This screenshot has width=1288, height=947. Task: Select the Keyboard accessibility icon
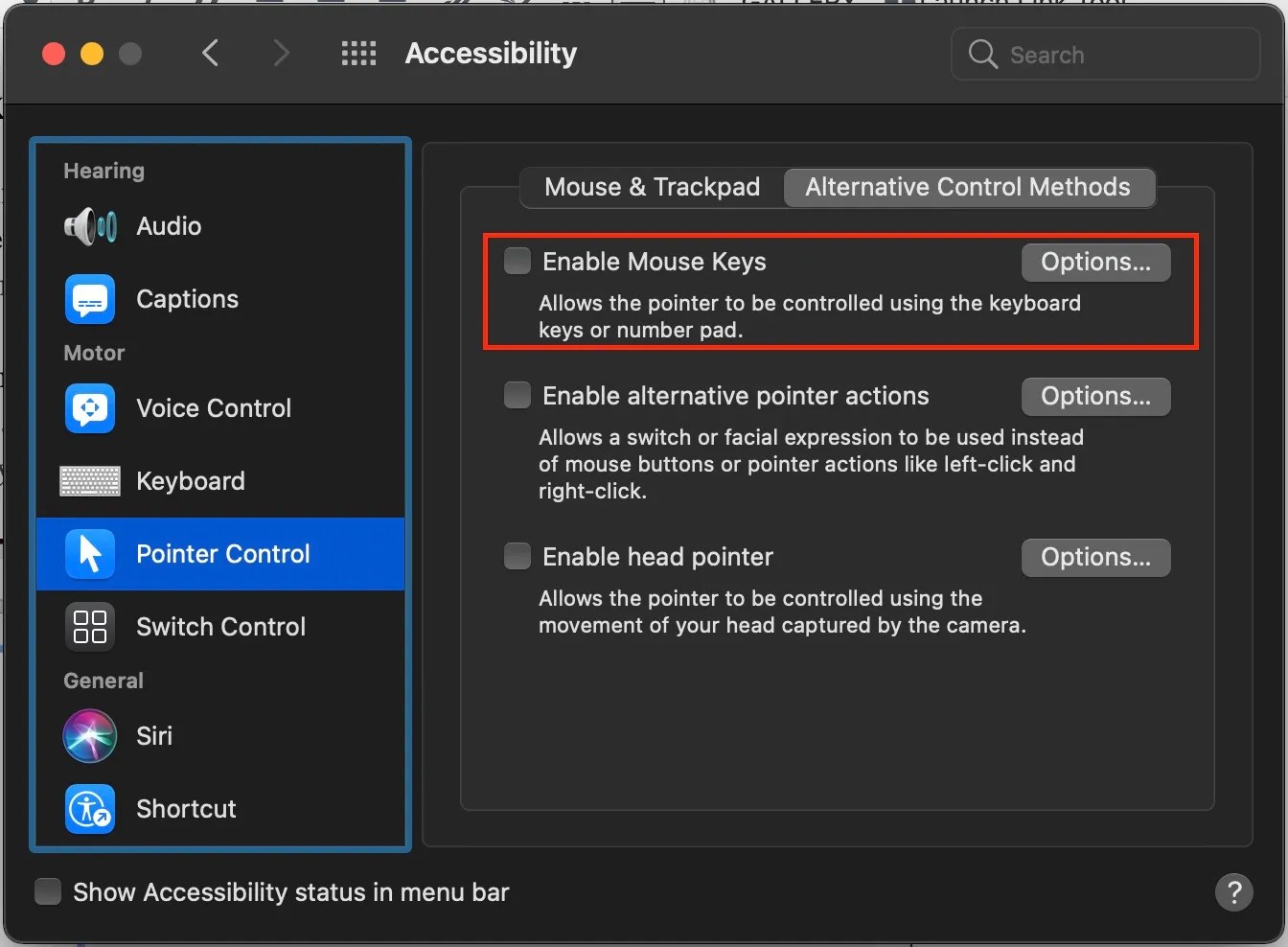(x=89, y=481)
